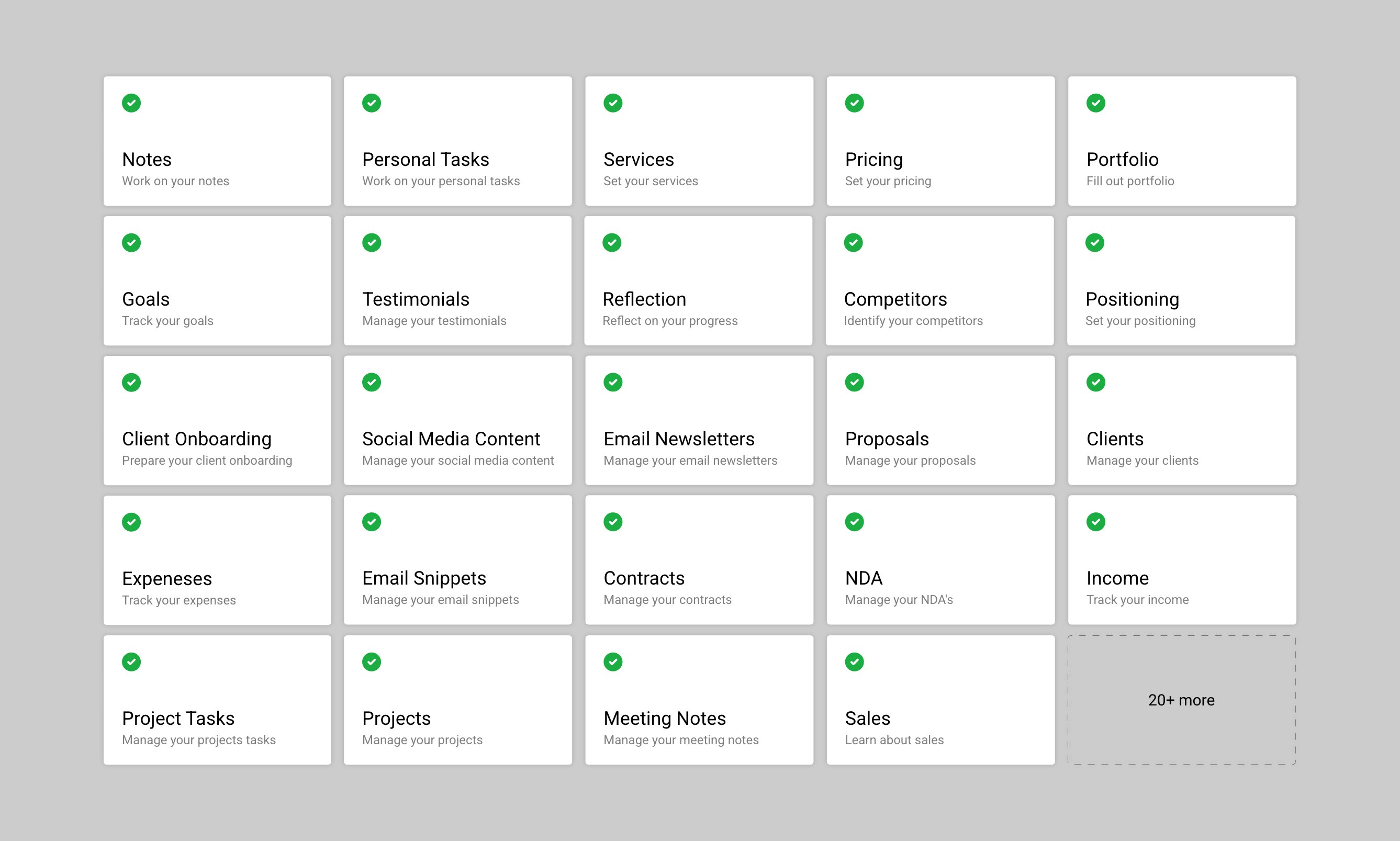This screenshot has width=1400, height=841.
Task: Click the green checkmark on the Notes card
Action: (x=131, y=103)
